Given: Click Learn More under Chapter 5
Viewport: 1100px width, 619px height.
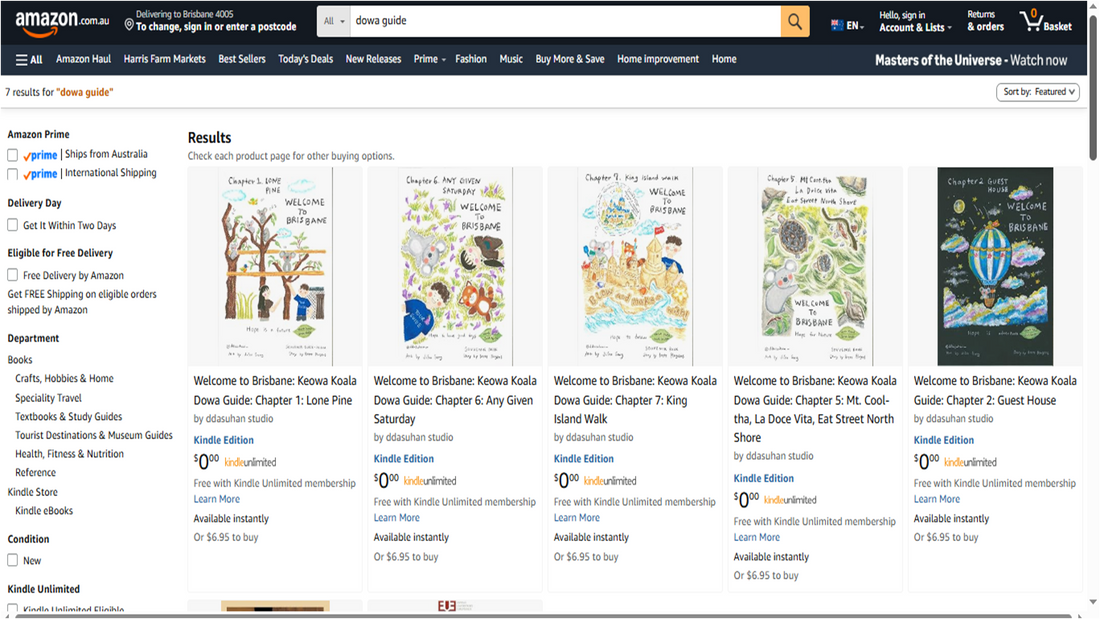Looking at the screenshot, I should click(x=757, y=537).
